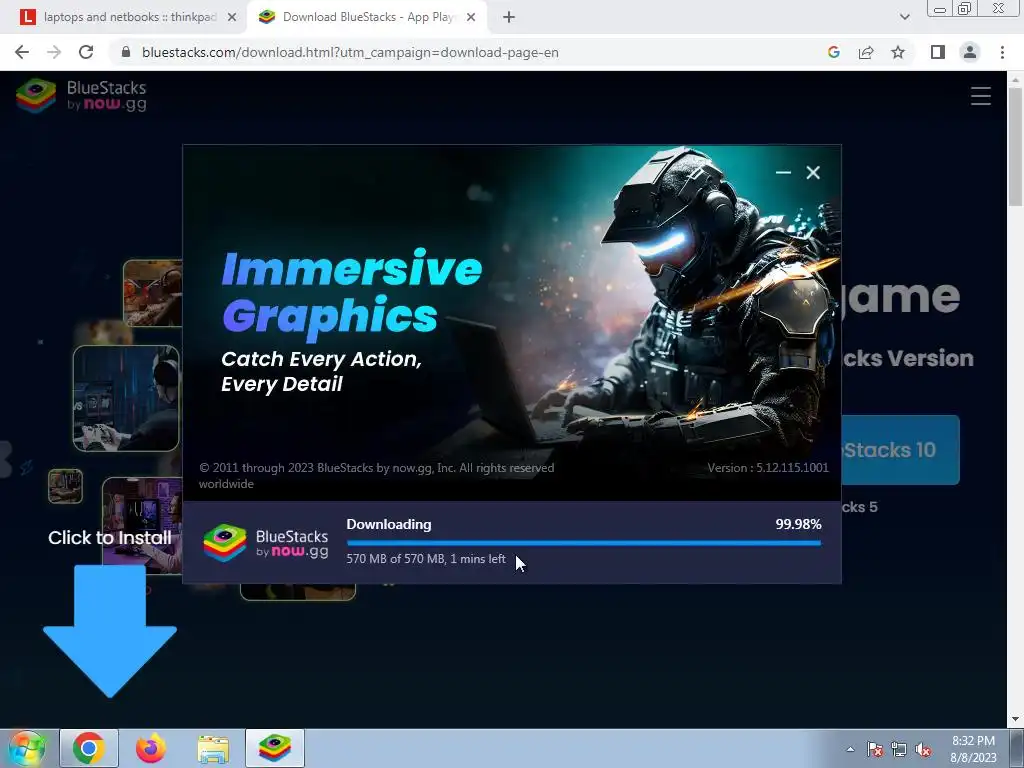Go back to the previous page

coord(22,52)
